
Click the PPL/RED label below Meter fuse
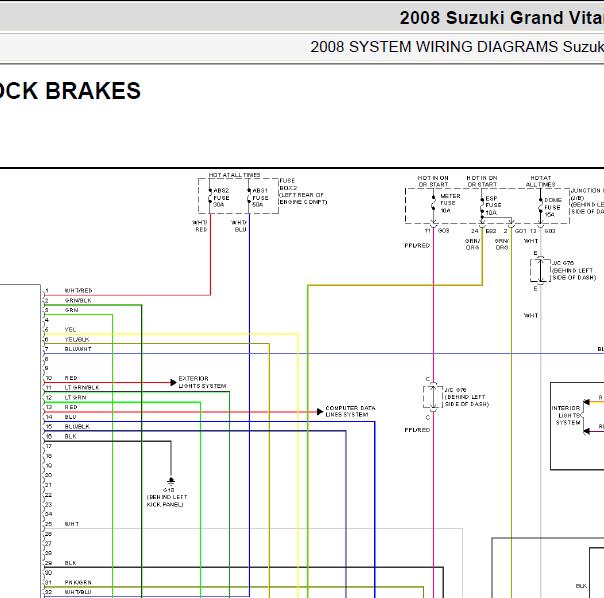tap(417, 245)
